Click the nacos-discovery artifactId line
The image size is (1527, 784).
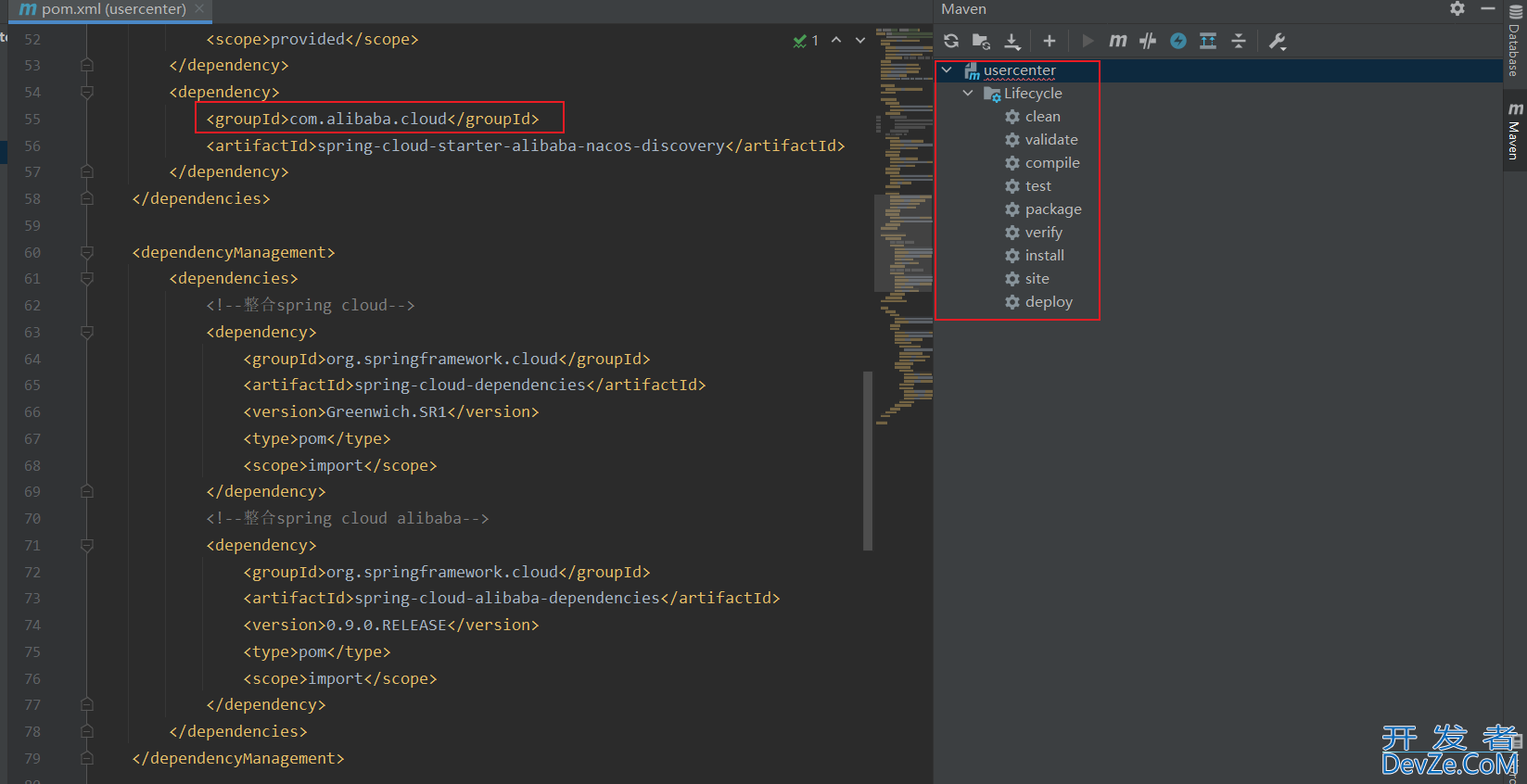pos(525,145)
